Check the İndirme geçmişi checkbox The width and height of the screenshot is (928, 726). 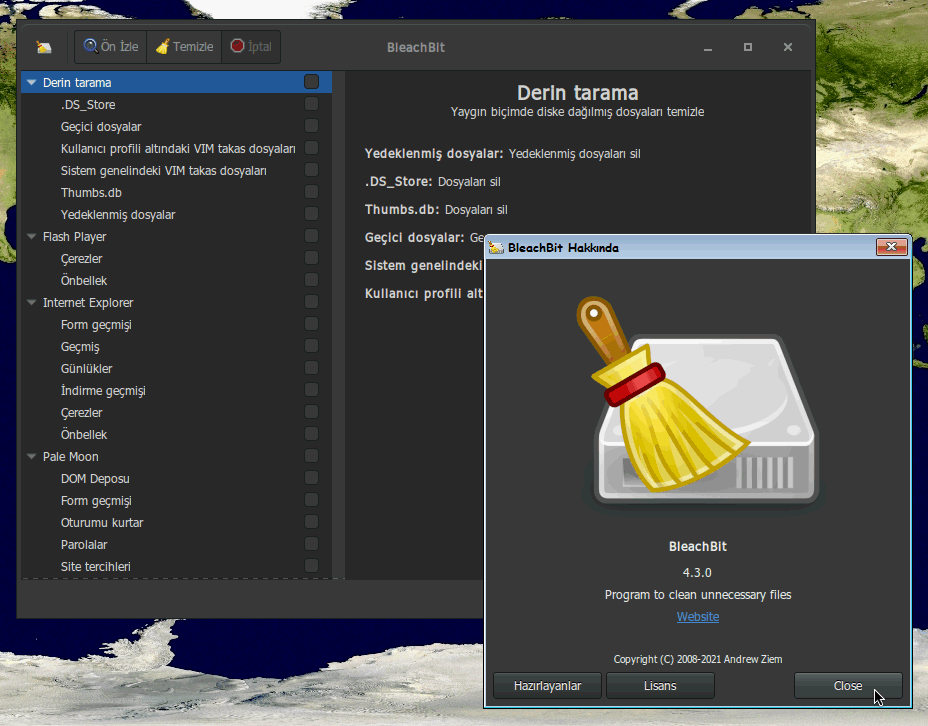[x=311, y=390]
